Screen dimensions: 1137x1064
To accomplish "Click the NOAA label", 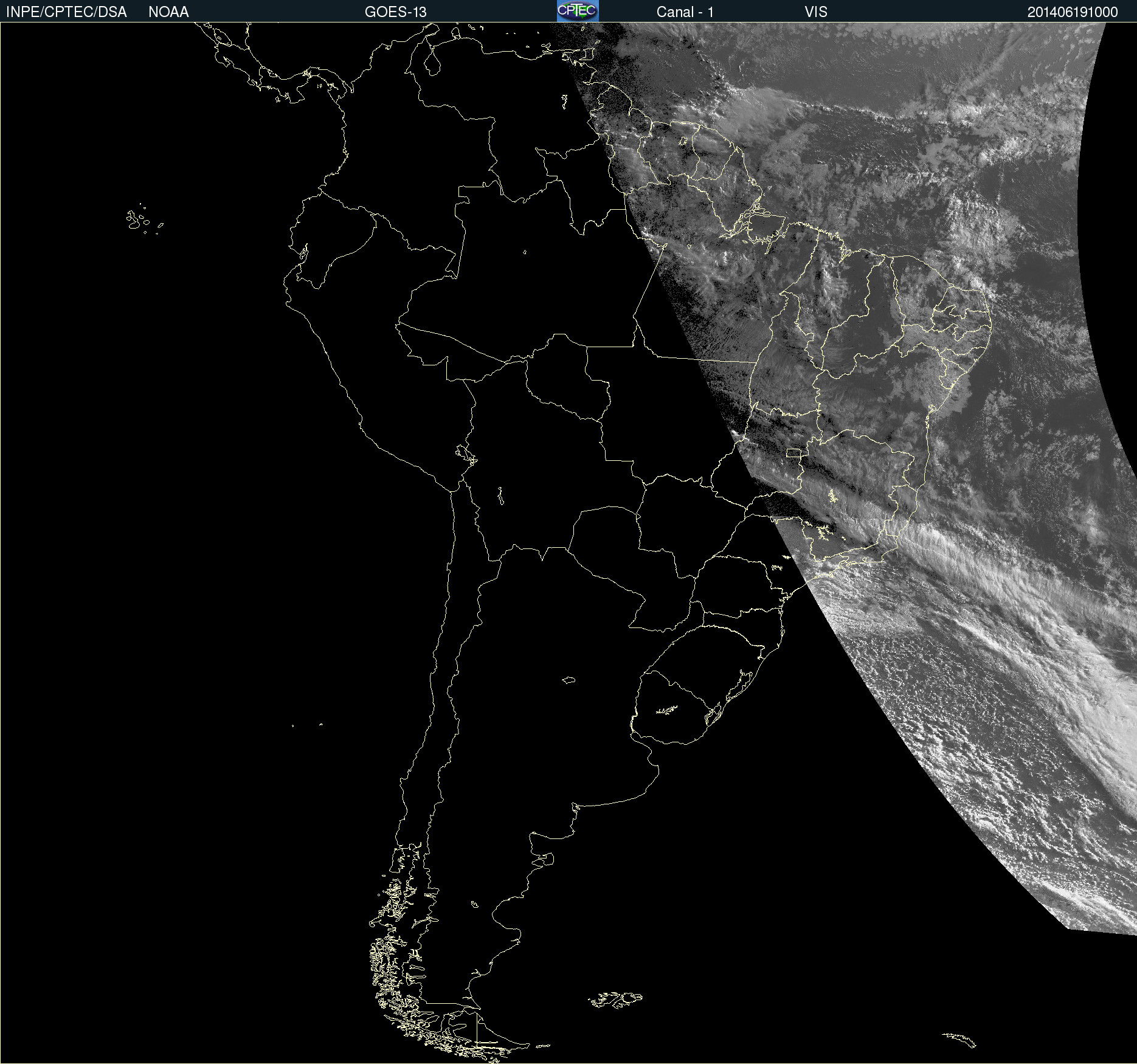I will [168, 12].
